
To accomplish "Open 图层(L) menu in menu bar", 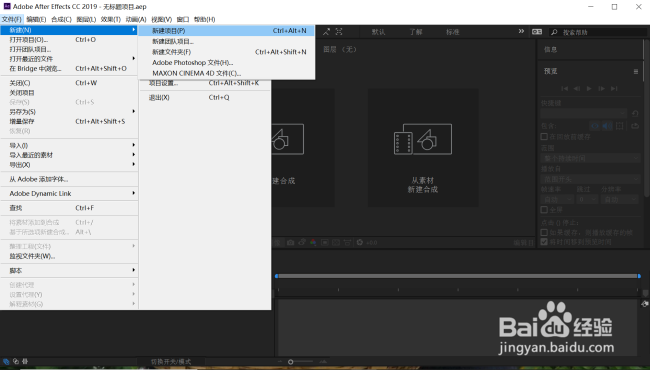I will coord(86,19).
